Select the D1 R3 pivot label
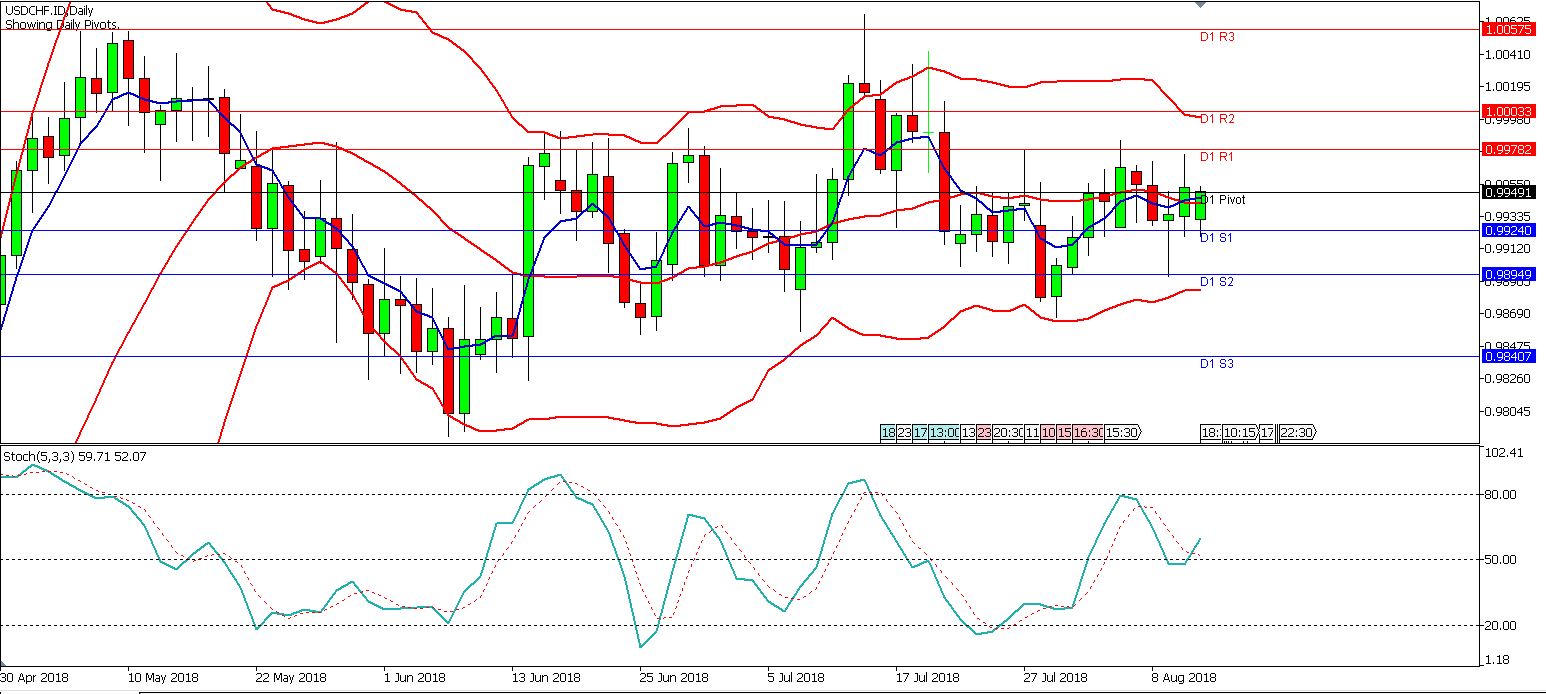The width and height of the screenshot is (1546, 694). click(x=1217, y=37)
